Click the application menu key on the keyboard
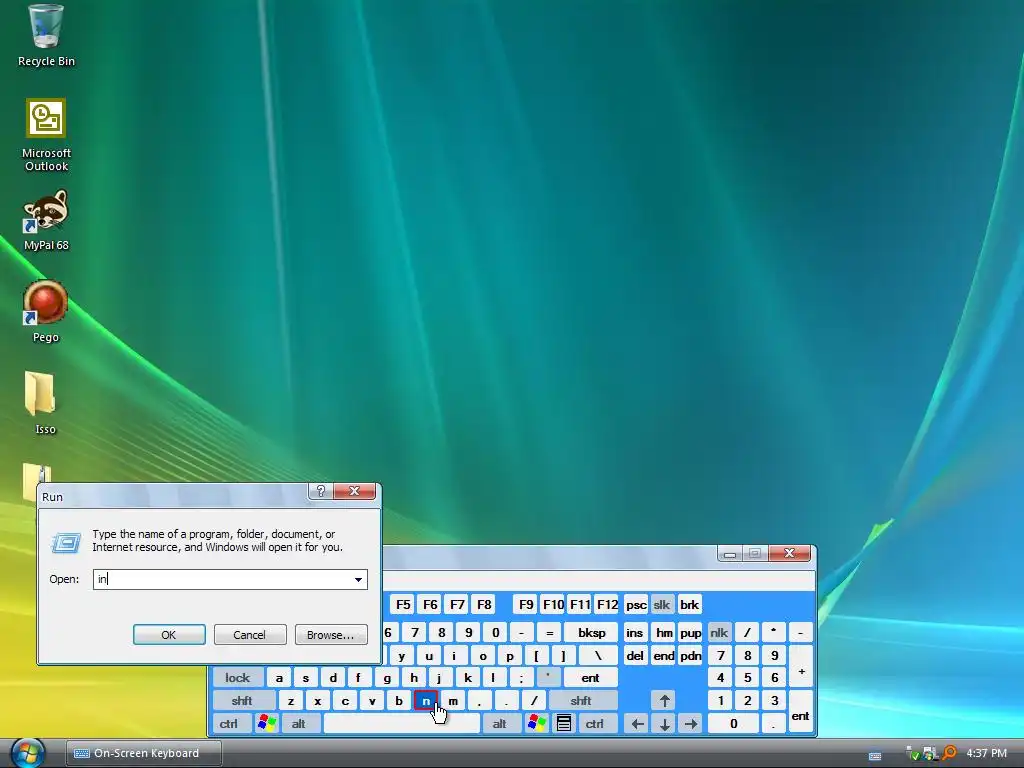Viewport: 1024px width, 768px height. (x=564, y=724)
